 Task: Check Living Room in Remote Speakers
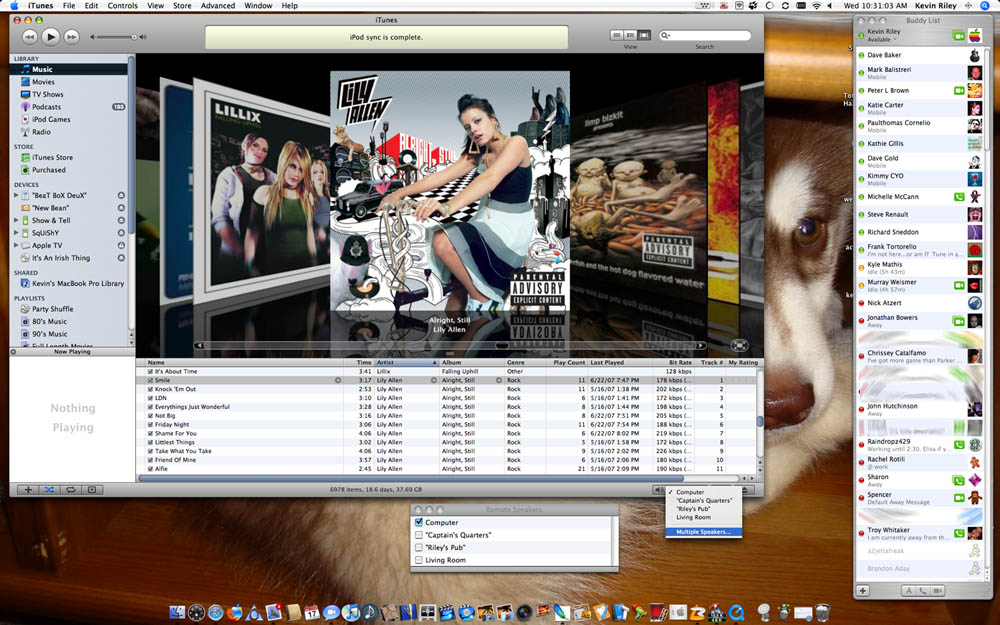pos(419,560)
